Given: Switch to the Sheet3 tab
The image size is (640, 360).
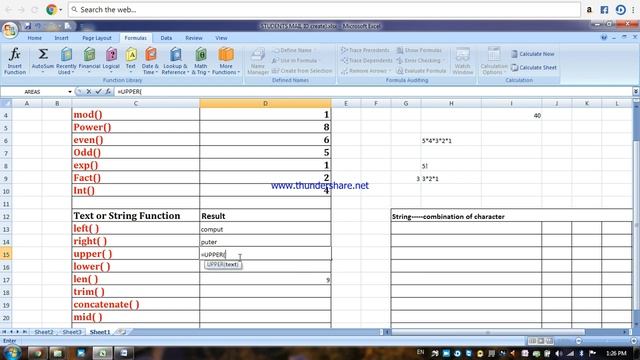Looking at the screenshot, I should [x=72, y=332].
